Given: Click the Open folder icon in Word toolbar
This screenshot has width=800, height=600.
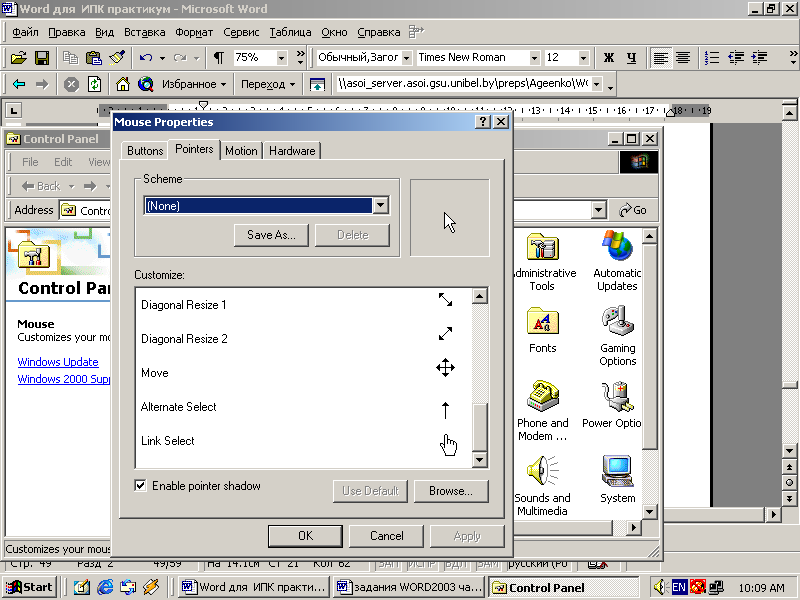Looking at the screenshot, I should pyautogui.click(x=18, y=58).
